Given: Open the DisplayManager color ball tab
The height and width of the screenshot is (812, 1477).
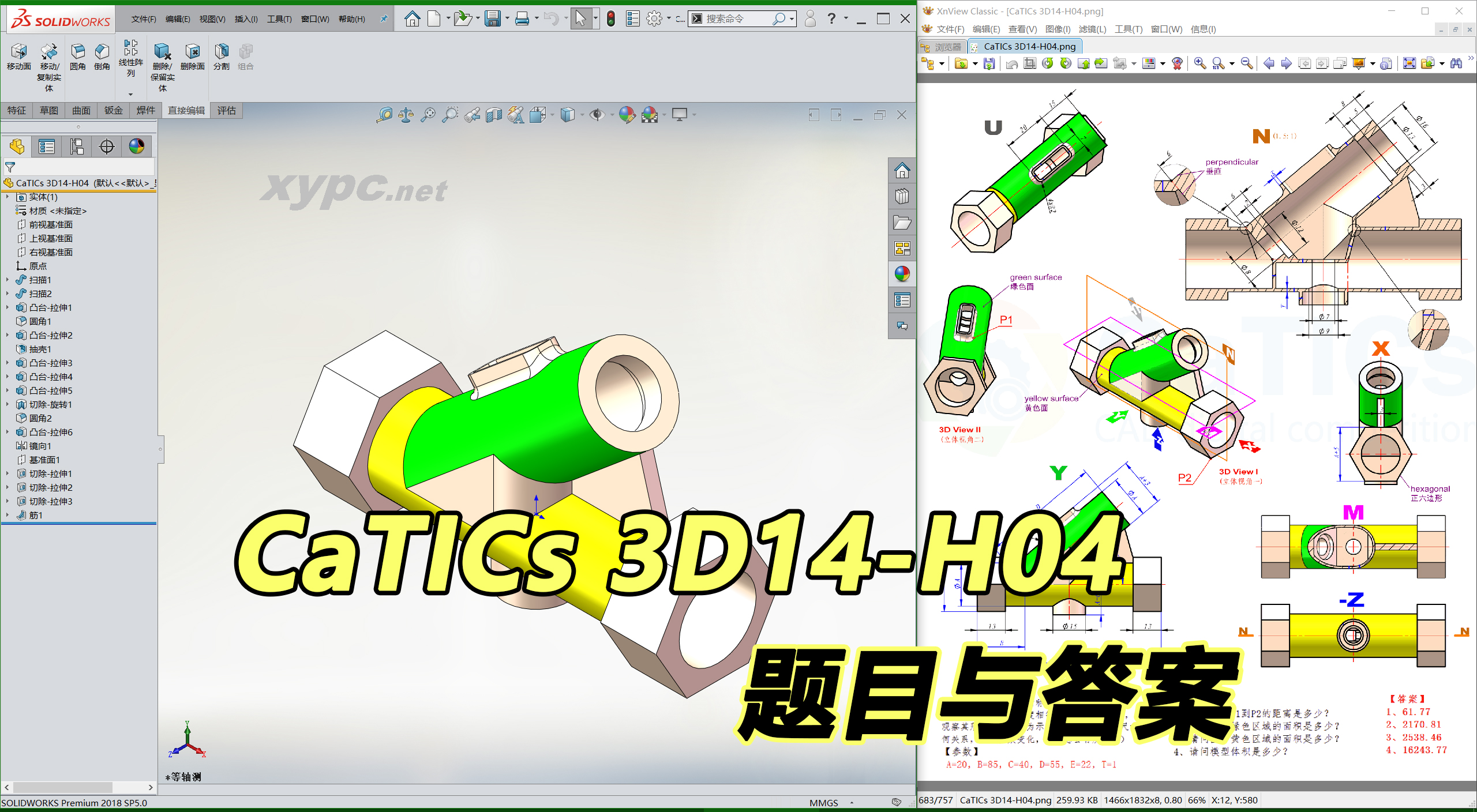Looking at the screenshot, I should pos(137,146).
